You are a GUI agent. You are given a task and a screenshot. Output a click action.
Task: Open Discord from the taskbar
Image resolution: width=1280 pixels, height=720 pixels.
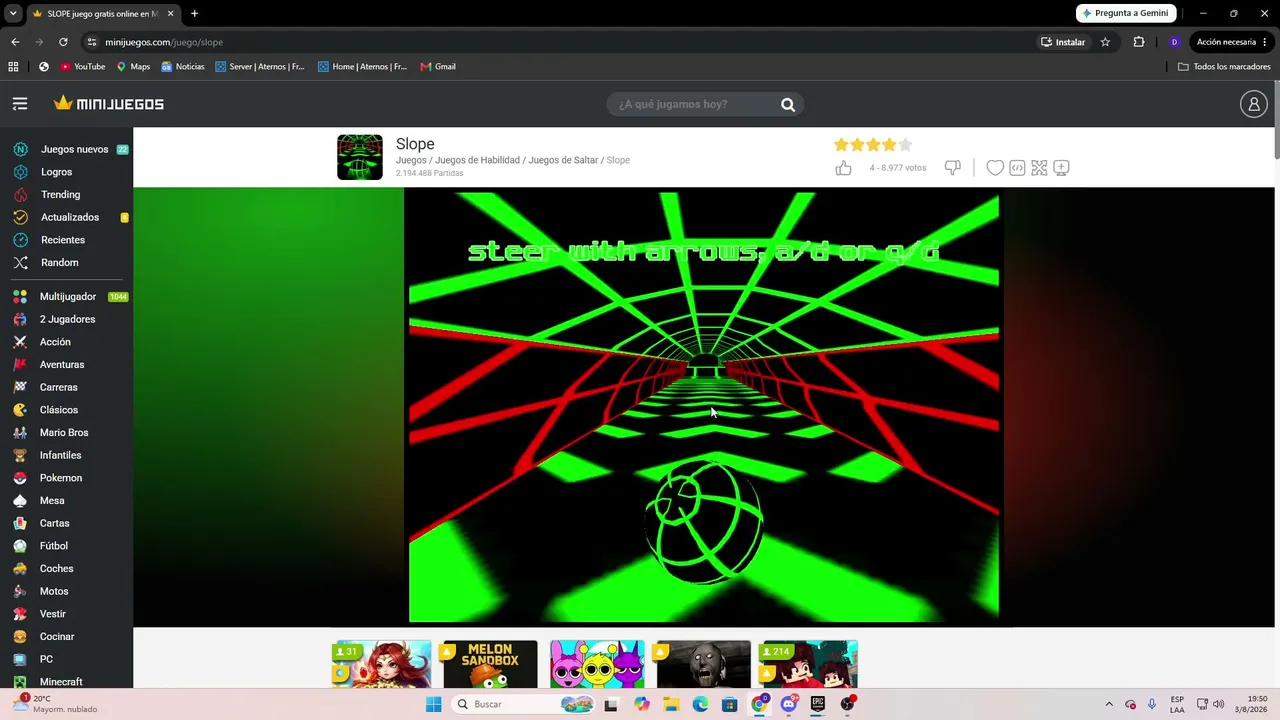[788, 704]
